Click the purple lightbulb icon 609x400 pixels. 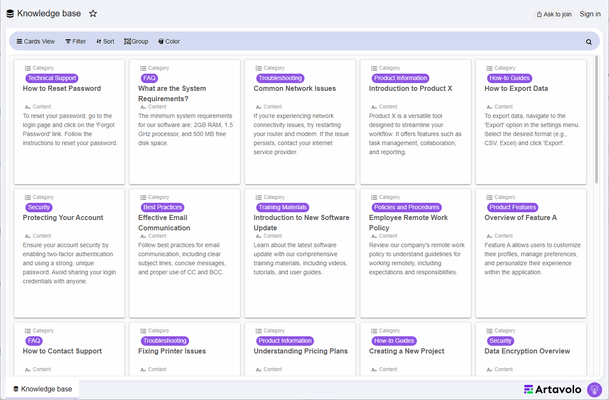point(593,389)
